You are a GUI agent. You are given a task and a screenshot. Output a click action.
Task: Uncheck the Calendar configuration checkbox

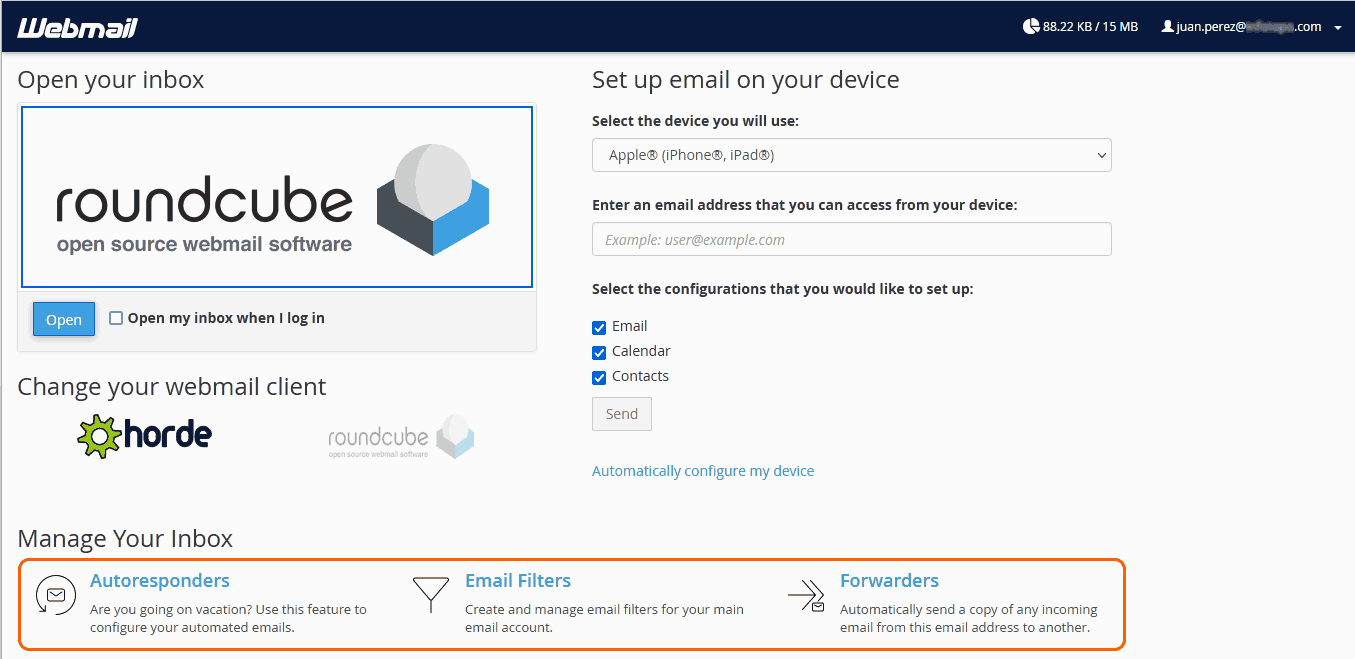click(599, 352)
